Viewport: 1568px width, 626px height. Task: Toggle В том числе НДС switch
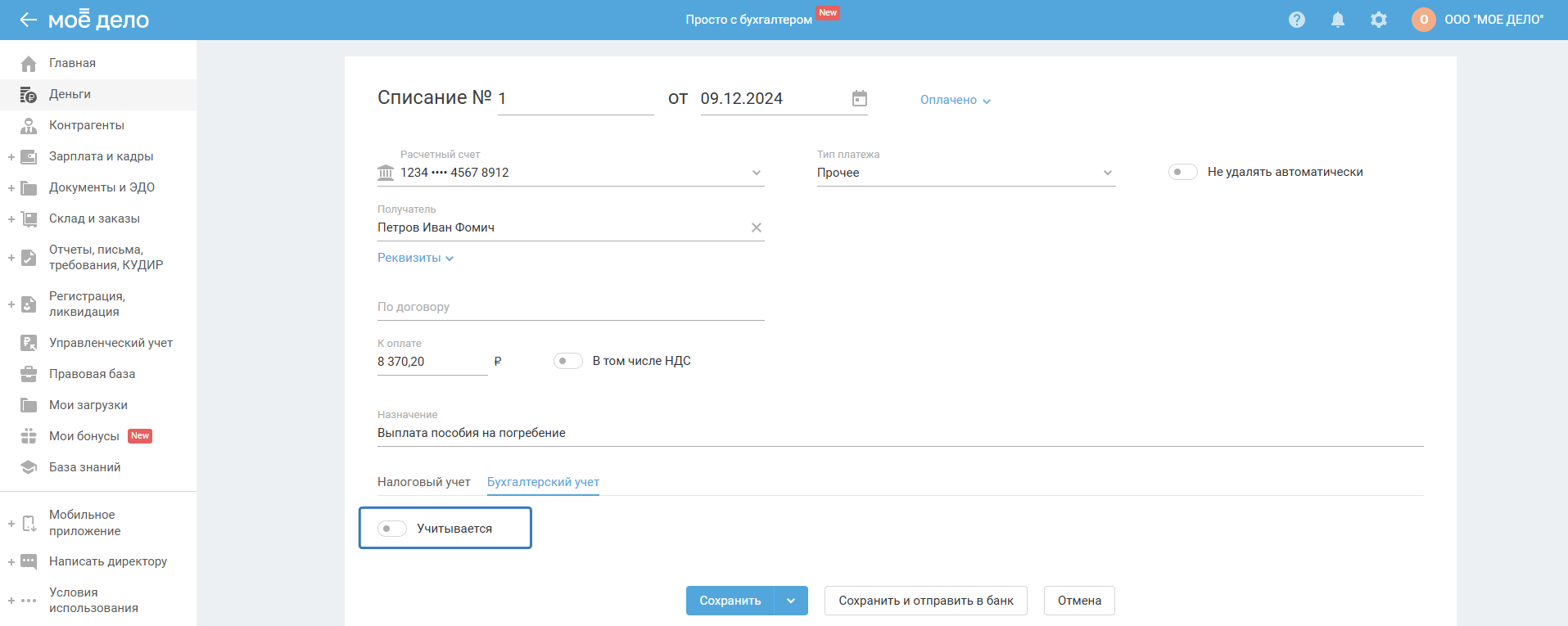(567, 361)
